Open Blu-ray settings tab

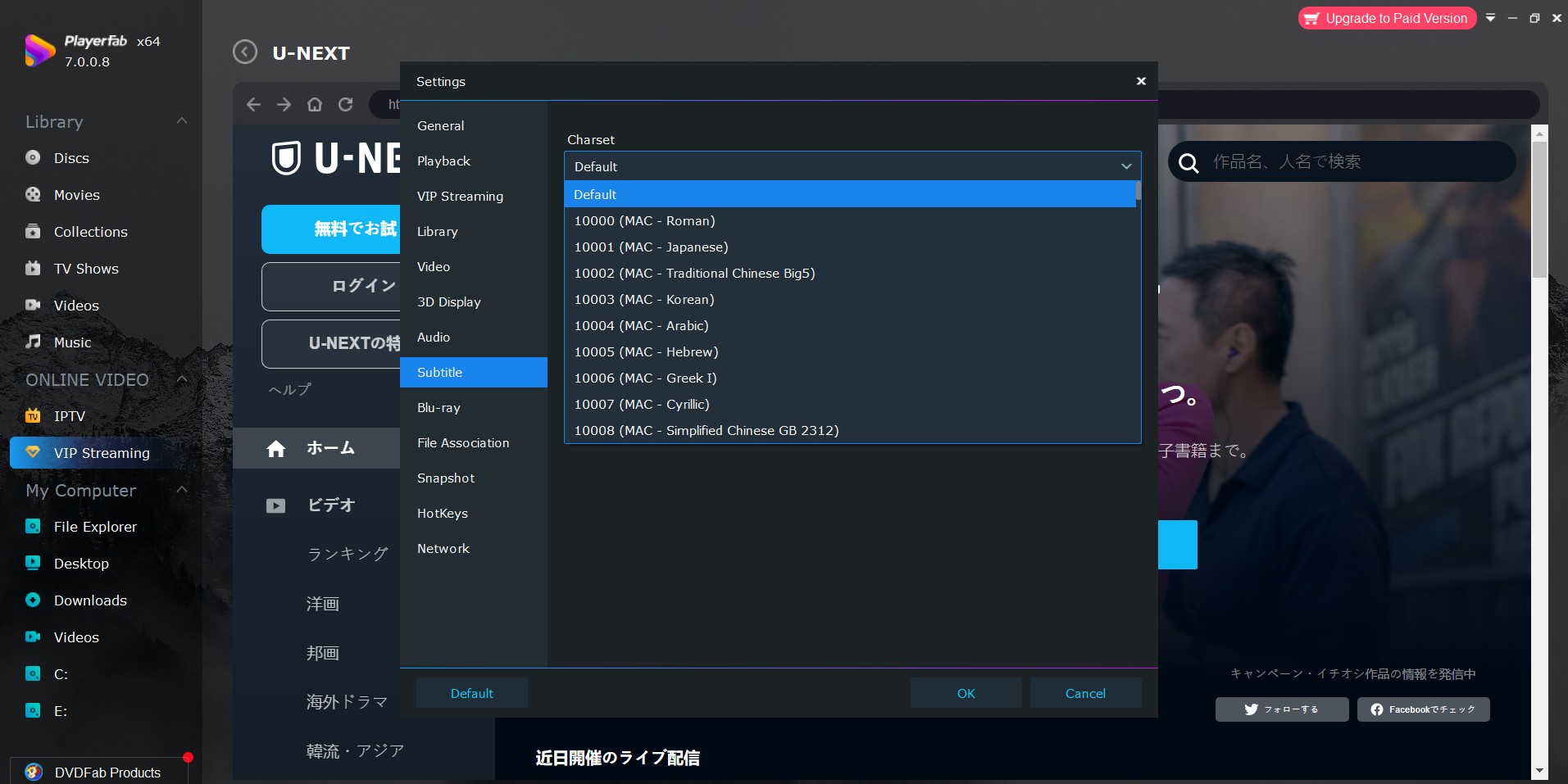click(x=474, y=407)
